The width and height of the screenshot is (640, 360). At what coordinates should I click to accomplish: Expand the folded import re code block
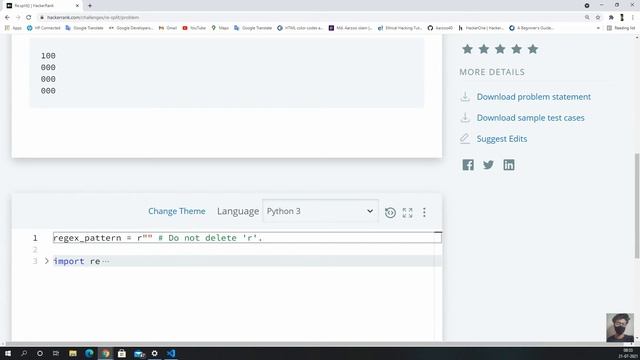pyautogui.click(x=47, y=261)
